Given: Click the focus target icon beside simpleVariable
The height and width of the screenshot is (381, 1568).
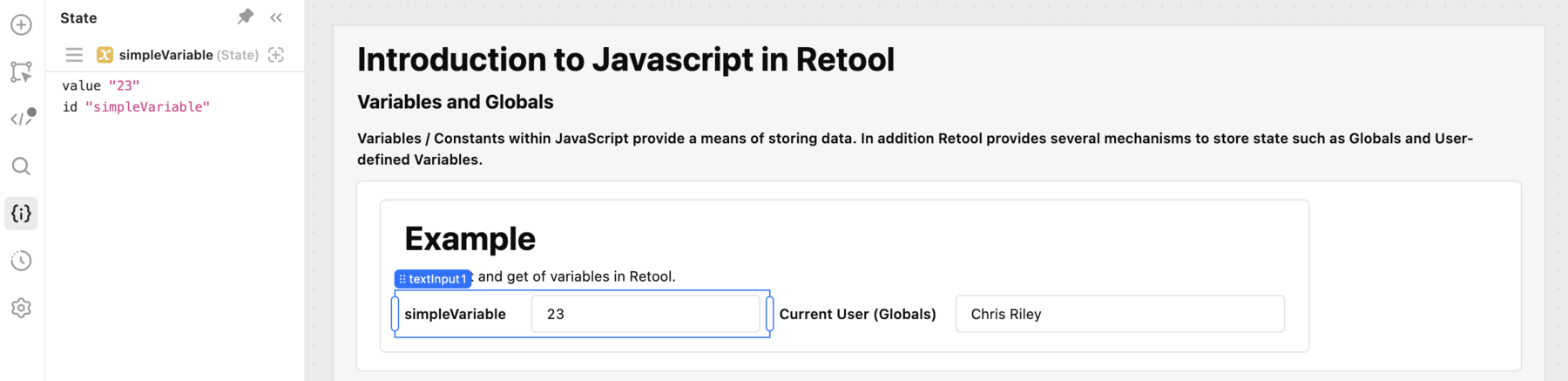Looking at the screenshot, I should [276, 55].
